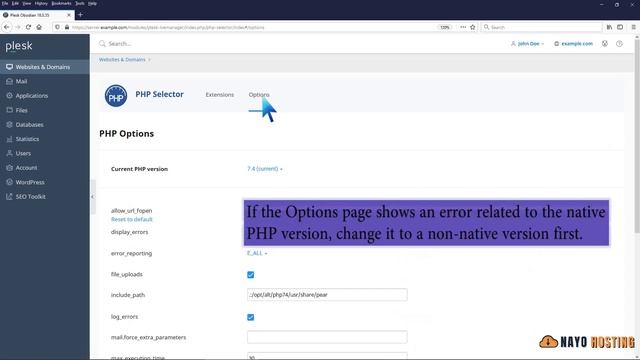This screenshot has height=360, width=640.
Task: Click the include_path text field
Action: click(x=327, y=295)
